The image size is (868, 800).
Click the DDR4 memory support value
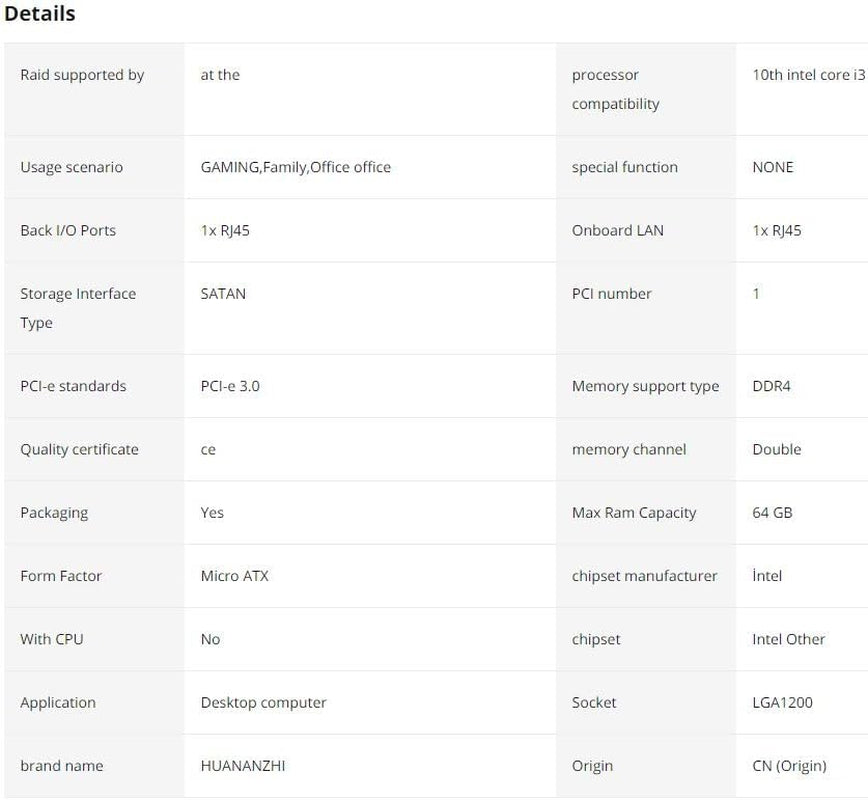771,386
